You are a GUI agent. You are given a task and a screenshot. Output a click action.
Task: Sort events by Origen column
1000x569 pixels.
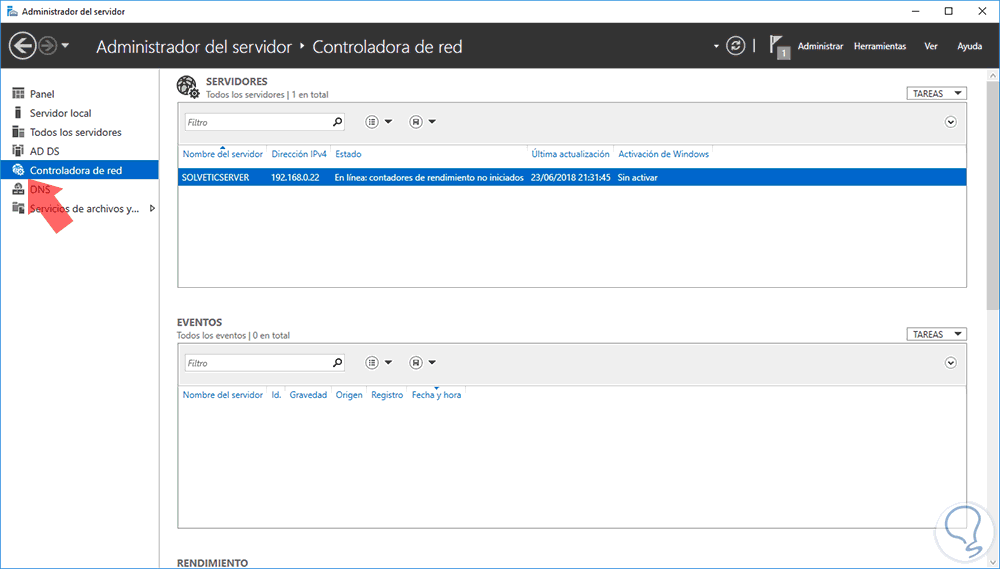coord(349,395)
